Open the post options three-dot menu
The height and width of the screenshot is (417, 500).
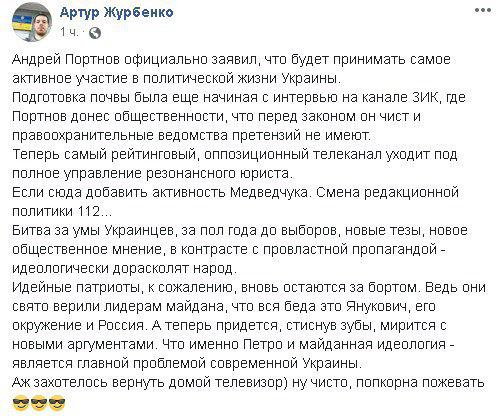pos(483,10)
